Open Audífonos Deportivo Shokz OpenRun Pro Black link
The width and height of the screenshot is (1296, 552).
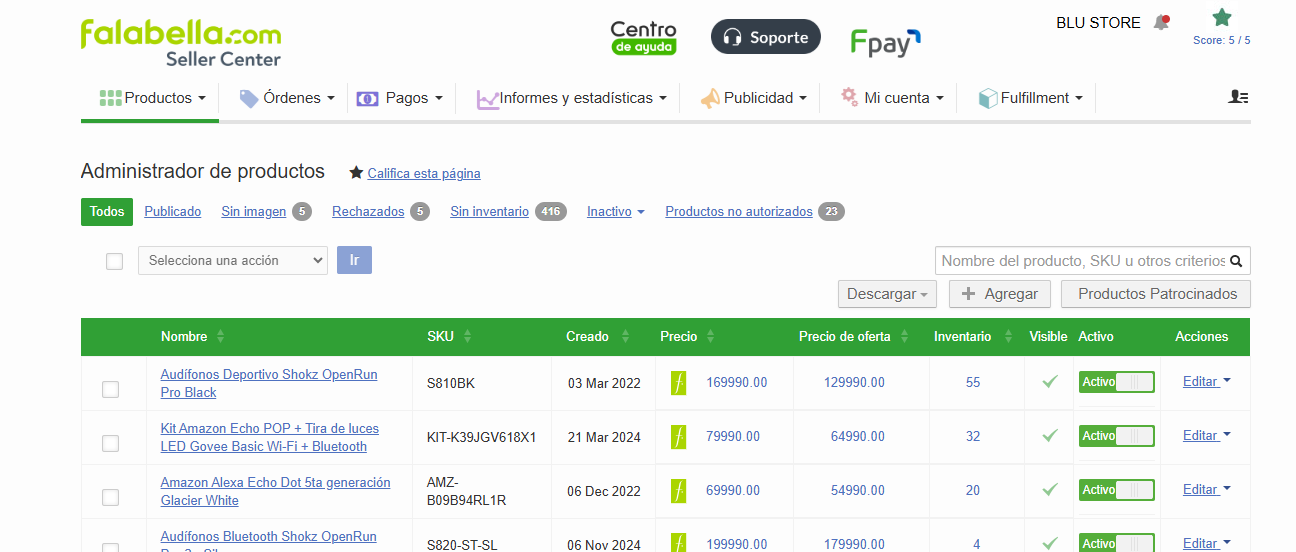point(269,383)
